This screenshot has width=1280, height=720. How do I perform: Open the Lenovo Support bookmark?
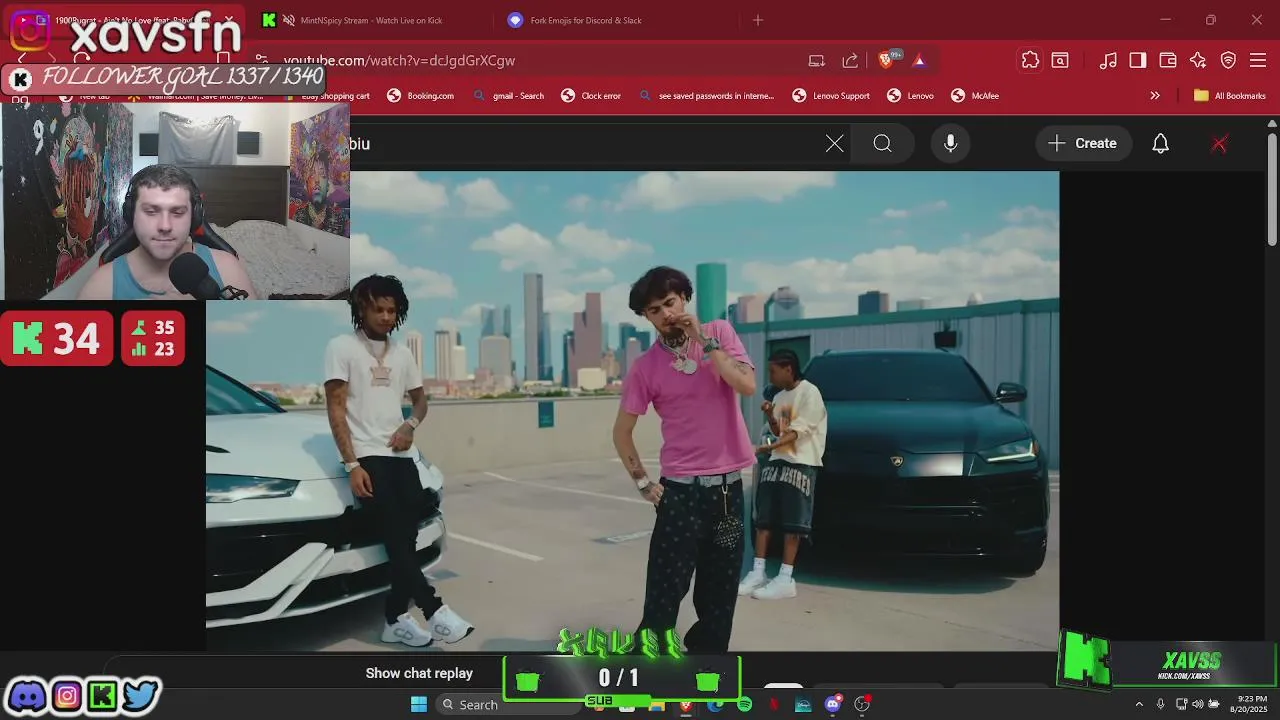(x=831, y=96)
